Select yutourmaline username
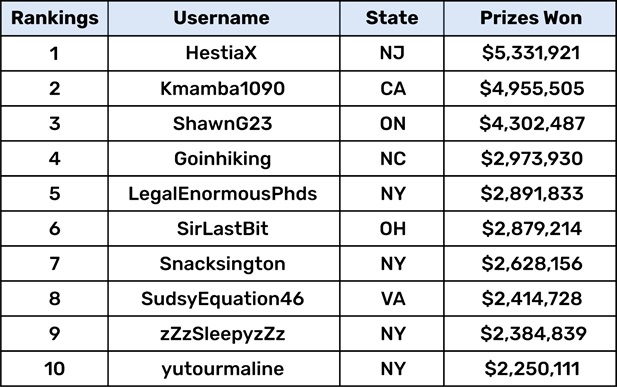Screen dimensions: 617x387 click(x=222, y=369)
